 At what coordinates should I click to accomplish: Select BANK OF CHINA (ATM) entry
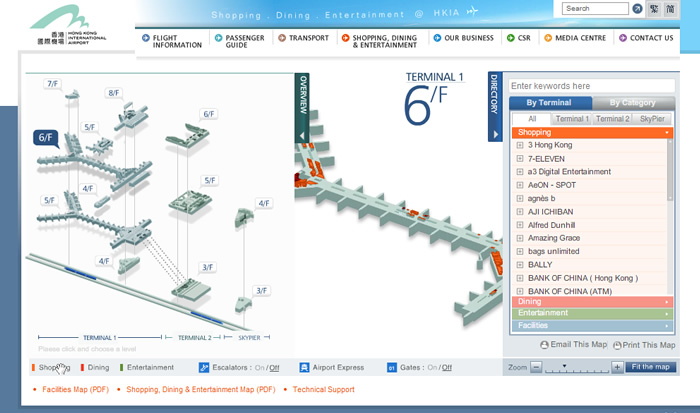pos(570,291)
